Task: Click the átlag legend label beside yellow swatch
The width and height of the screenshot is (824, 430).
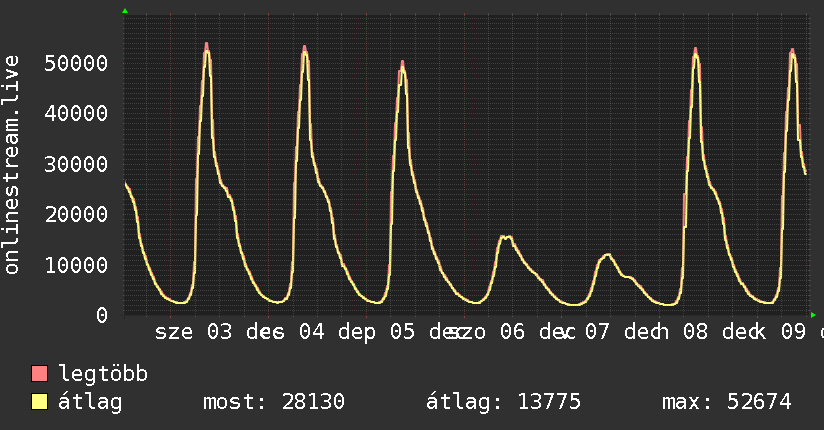Action: (90, 402)
